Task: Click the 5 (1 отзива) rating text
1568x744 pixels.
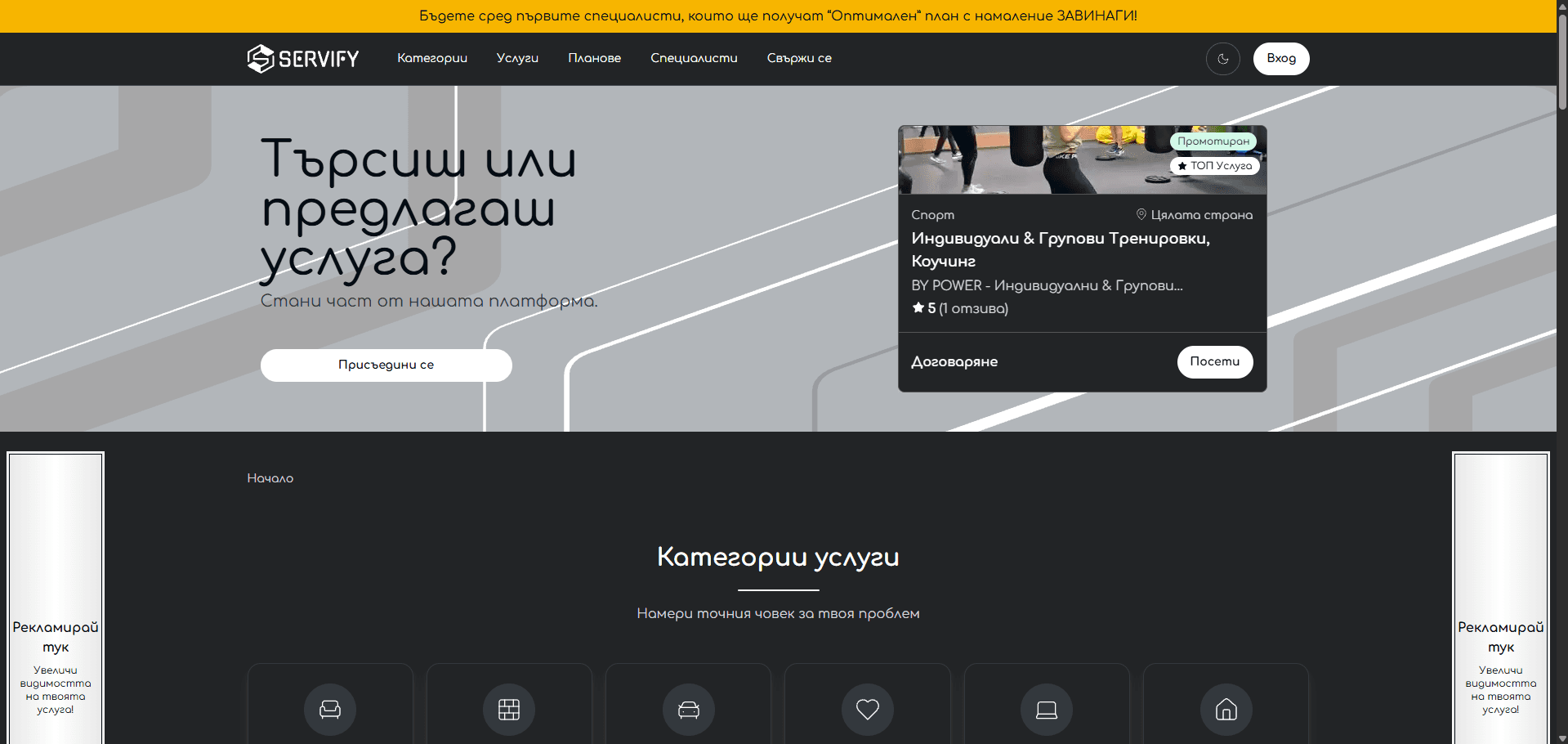Action: (967, 308)
